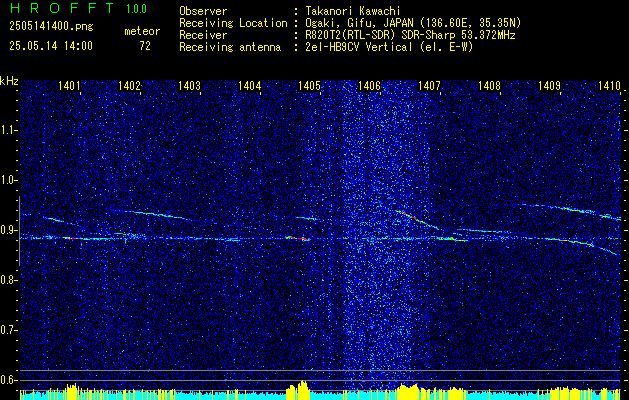Image resolution: width=629 pixels, height=400 pixels.
Task: Click the 1405 time marker
Action: [310, 85]
